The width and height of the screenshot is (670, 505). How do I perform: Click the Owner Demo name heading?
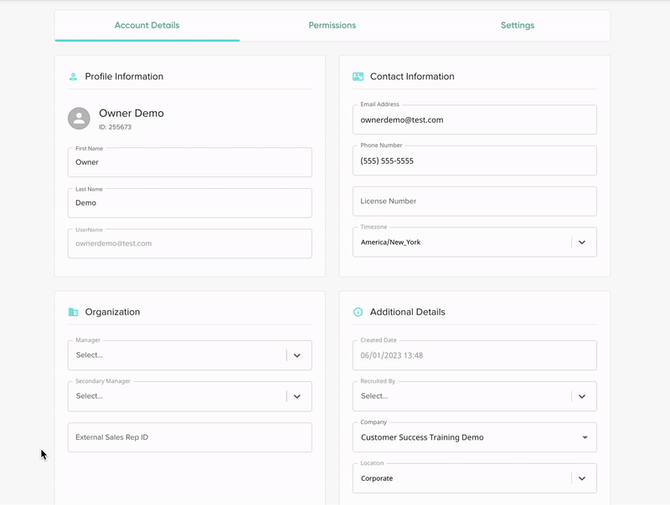click(x=132, y=113)
